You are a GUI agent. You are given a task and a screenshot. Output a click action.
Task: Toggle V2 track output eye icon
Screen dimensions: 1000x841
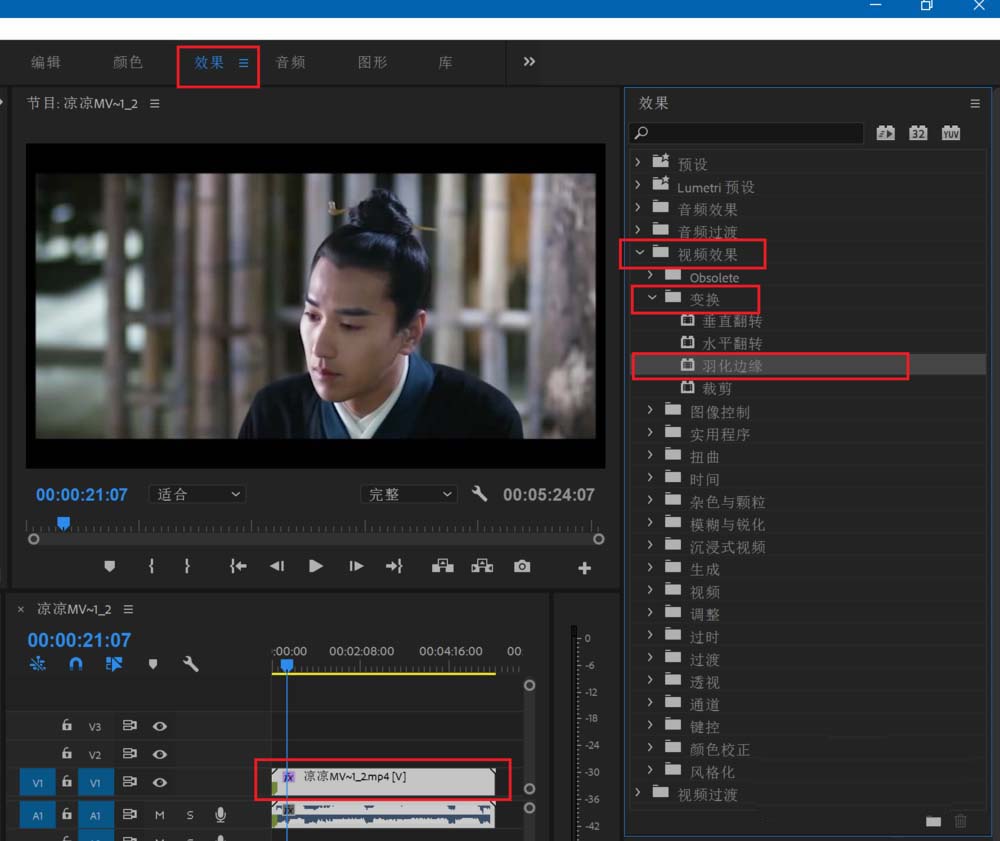pyautogui.click(x=160, y=754)
